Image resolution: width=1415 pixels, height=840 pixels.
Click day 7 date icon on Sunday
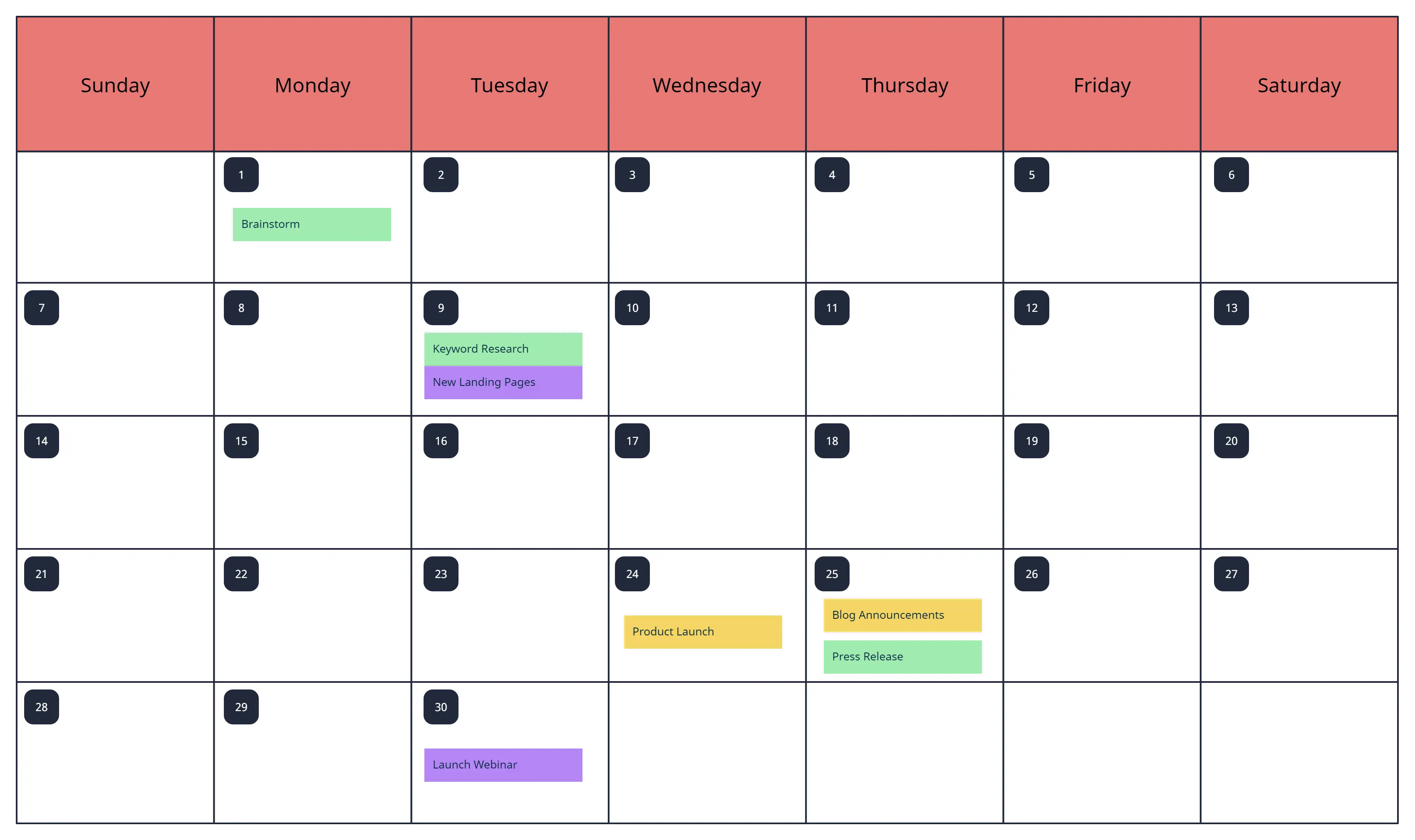click(x=41, y=308)
